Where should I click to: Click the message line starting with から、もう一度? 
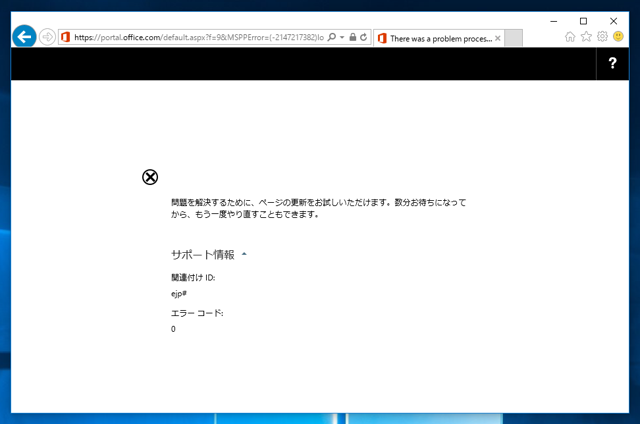click(x=245, y=214)
